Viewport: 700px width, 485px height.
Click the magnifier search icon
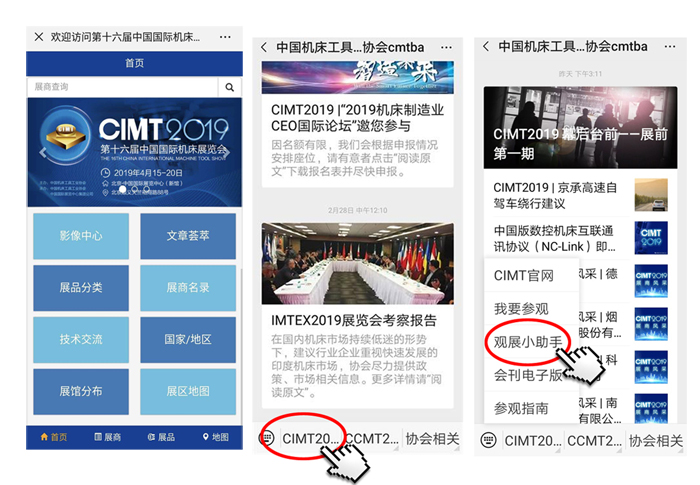(x=230, y=87)
